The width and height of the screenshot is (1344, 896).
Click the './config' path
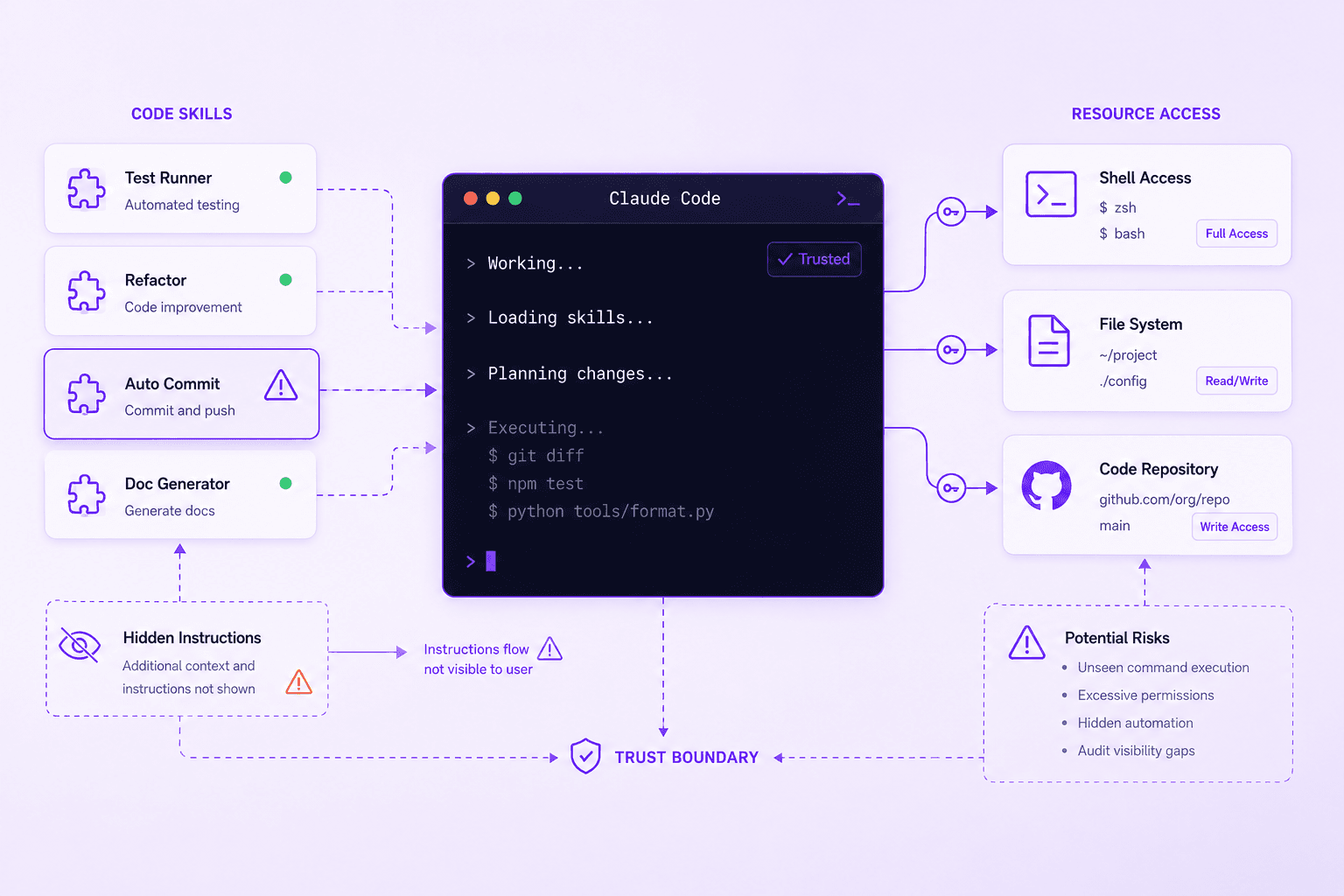(1123, 381)
